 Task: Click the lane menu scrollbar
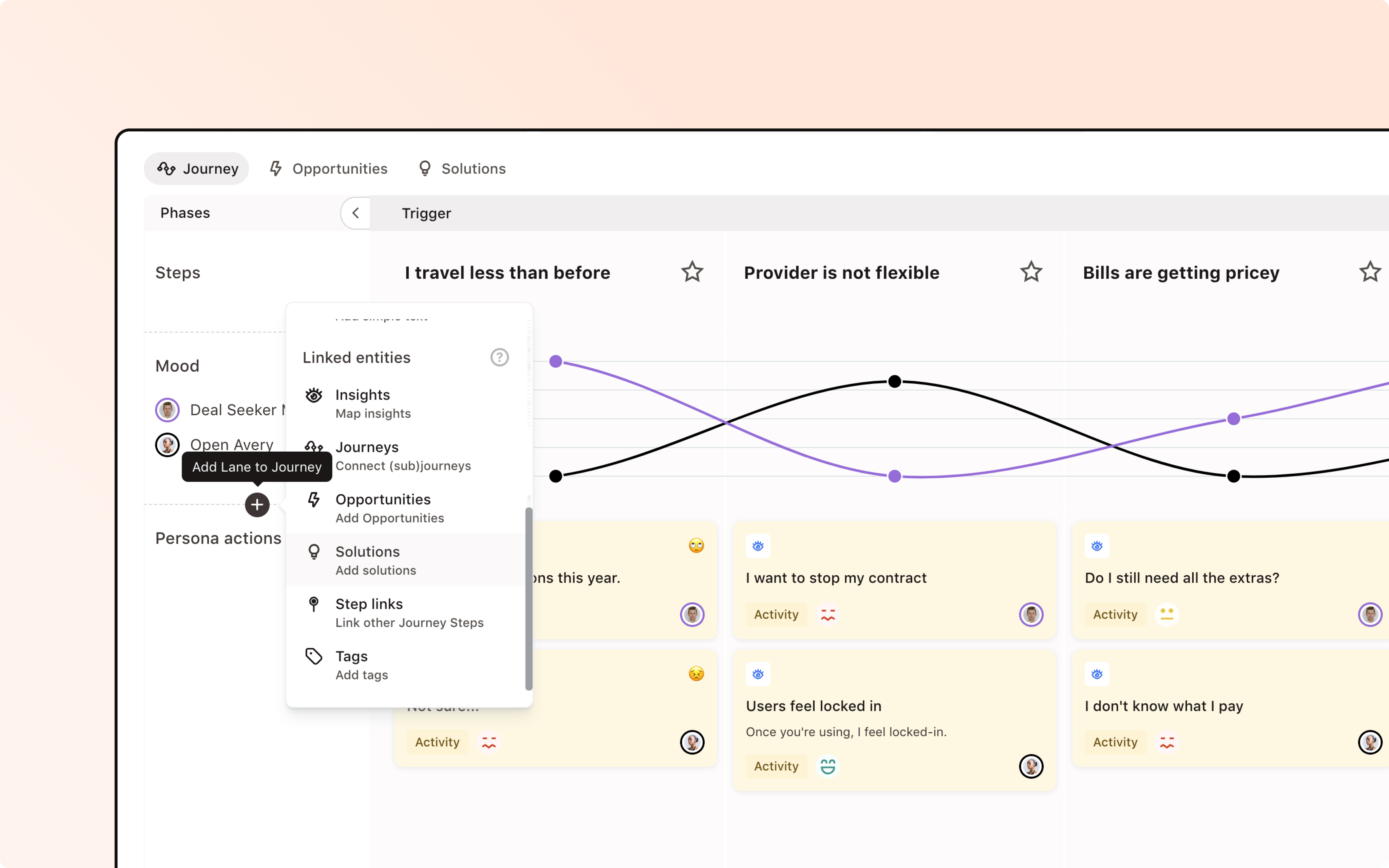pyautogui.click(x=529, y=599)
